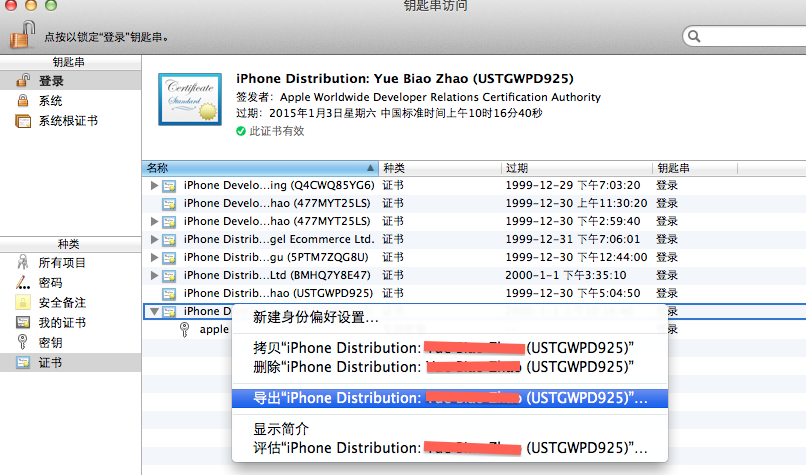Image resolution: width=806 pixels, height=475 pixels.
Task: Click the BMHQ7Y8E47 row certificate icon
Action: (169, 276)
